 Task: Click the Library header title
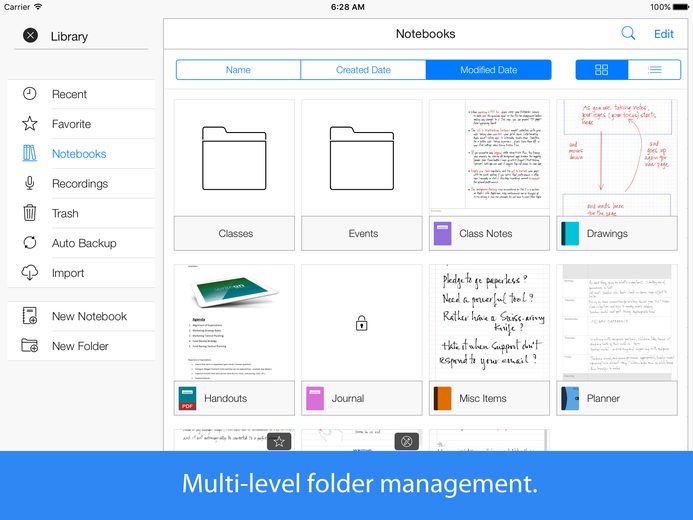pyautogui.click(x=69, y=36)
